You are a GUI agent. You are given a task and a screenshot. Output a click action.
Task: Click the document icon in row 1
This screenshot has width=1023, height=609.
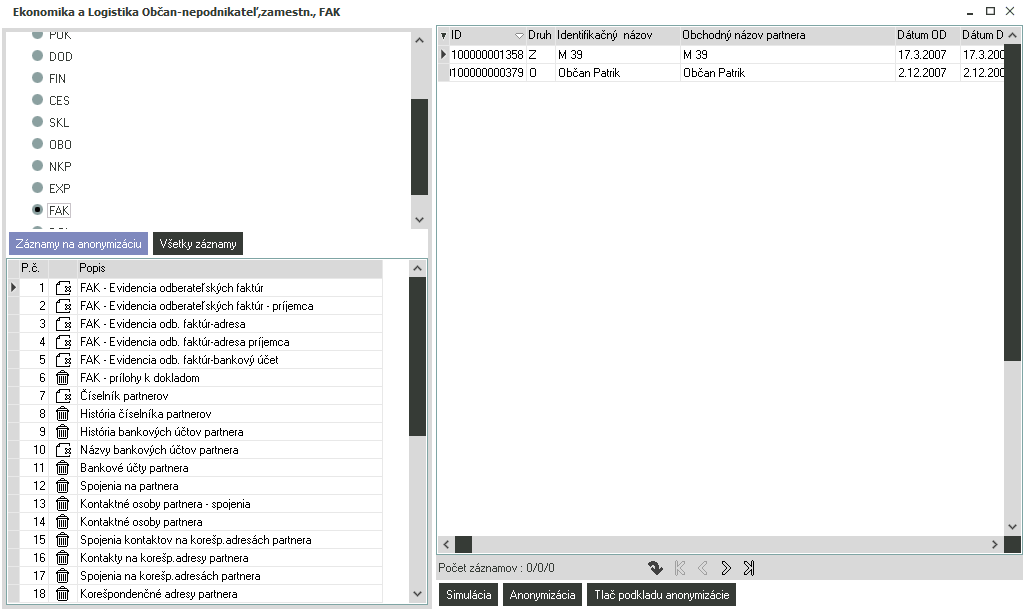63,288
